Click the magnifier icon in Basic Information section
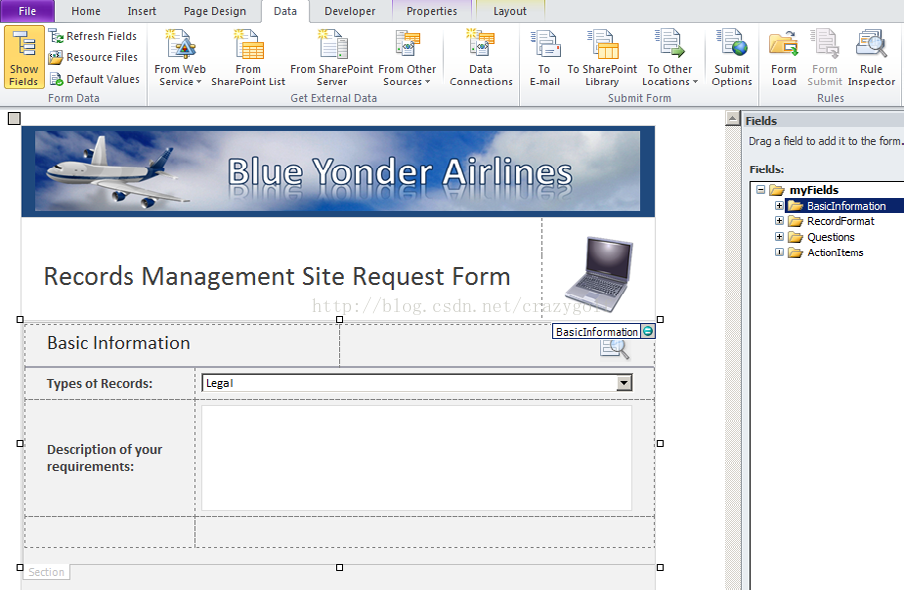Image resolution: width=904 pixels, height=590 pixels. pyautogui.click(x=614, y=348)
